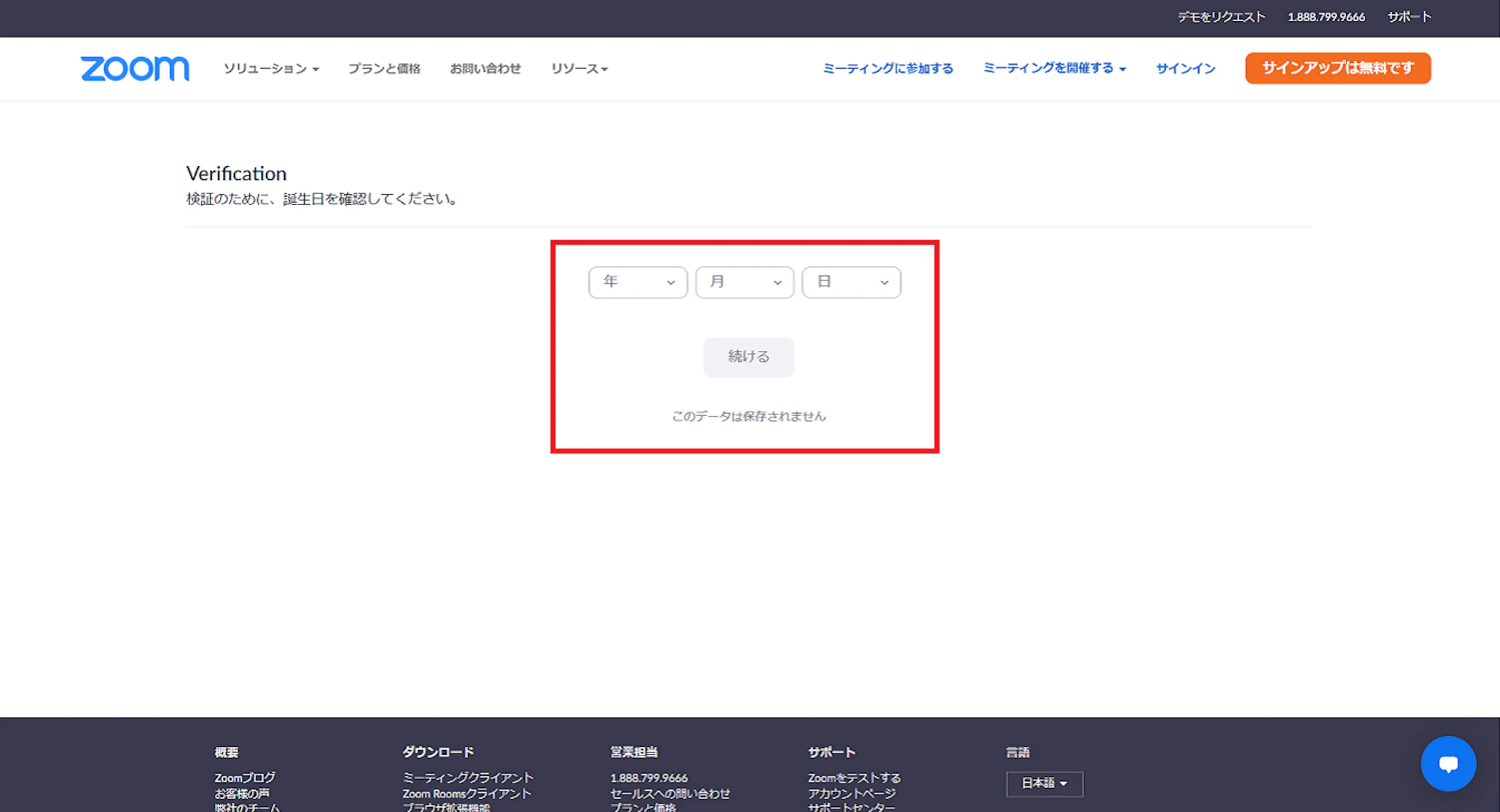Expand the リソース menu
Viewport: 1500px width, 812px height.
pyautogui.click(x=579, y=68)
